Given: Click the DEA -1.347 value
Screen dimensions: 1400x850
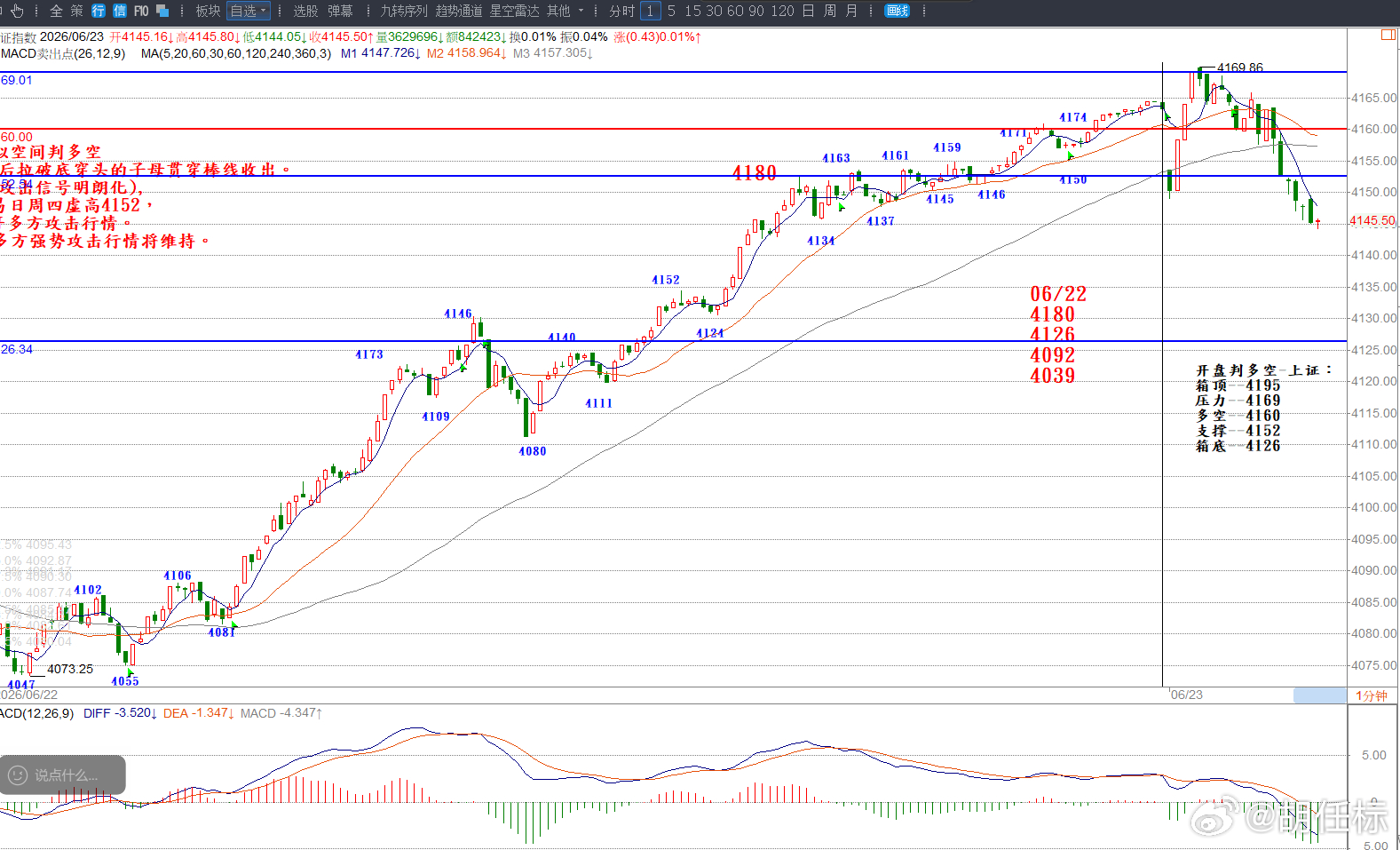Looking at the screenshot, I should point(199,713).
